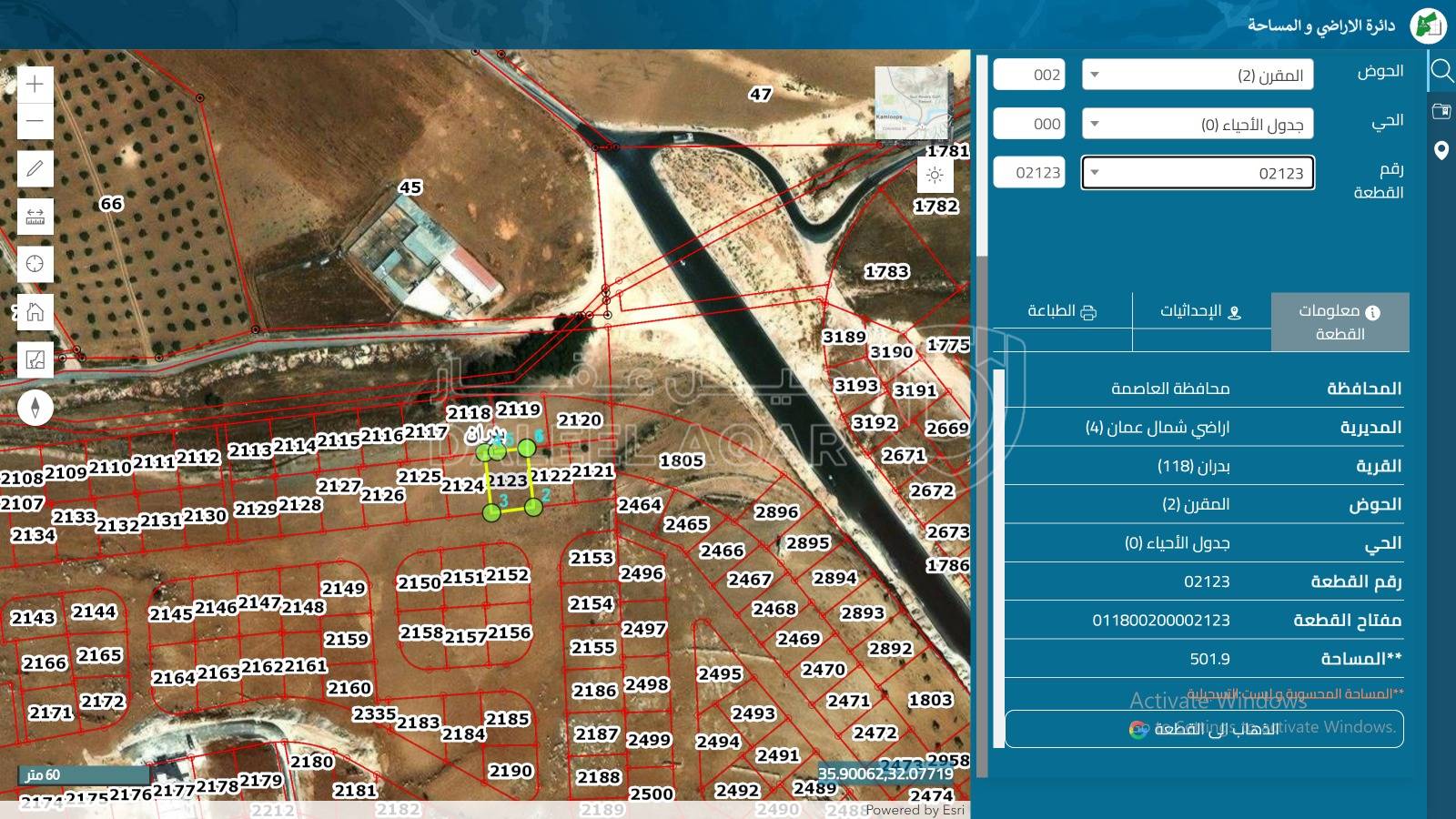Viewport: 1456px width, 819px height.
Task: Toggle daylight sun icon widget
Action: click(935, 176)
